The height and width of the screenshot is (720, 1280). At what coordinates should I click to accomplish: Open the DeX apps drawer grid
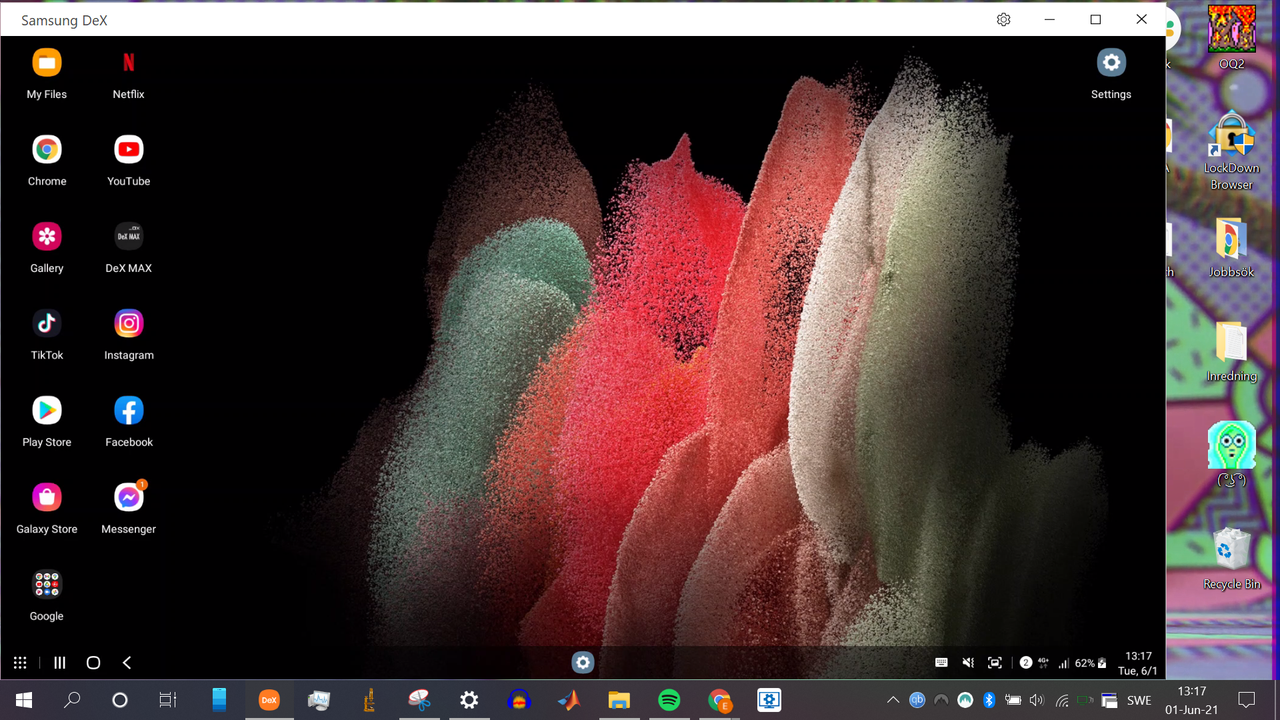pyautogui.click(x=20, y=662)
